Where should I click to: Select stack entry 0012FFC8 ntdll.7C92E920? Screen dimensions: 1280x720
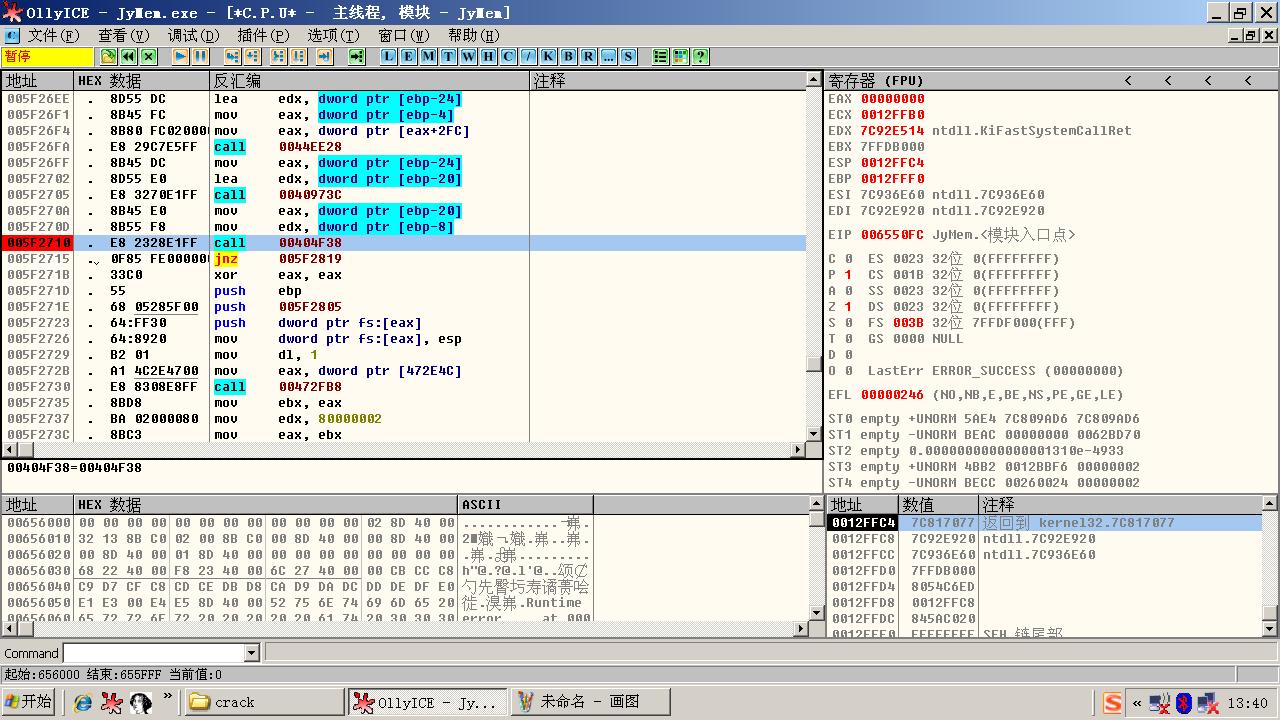click(1044, 539)
